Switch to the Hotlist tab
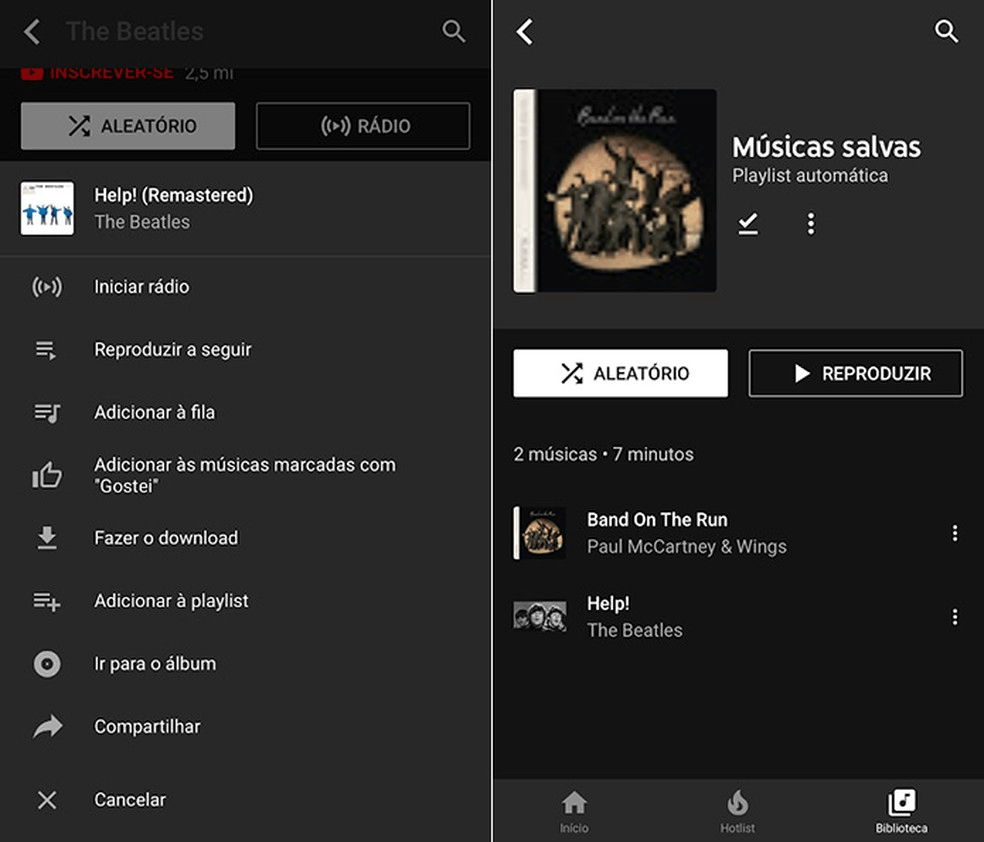Screen dimensions: 984x842 [x=737, y=810]
